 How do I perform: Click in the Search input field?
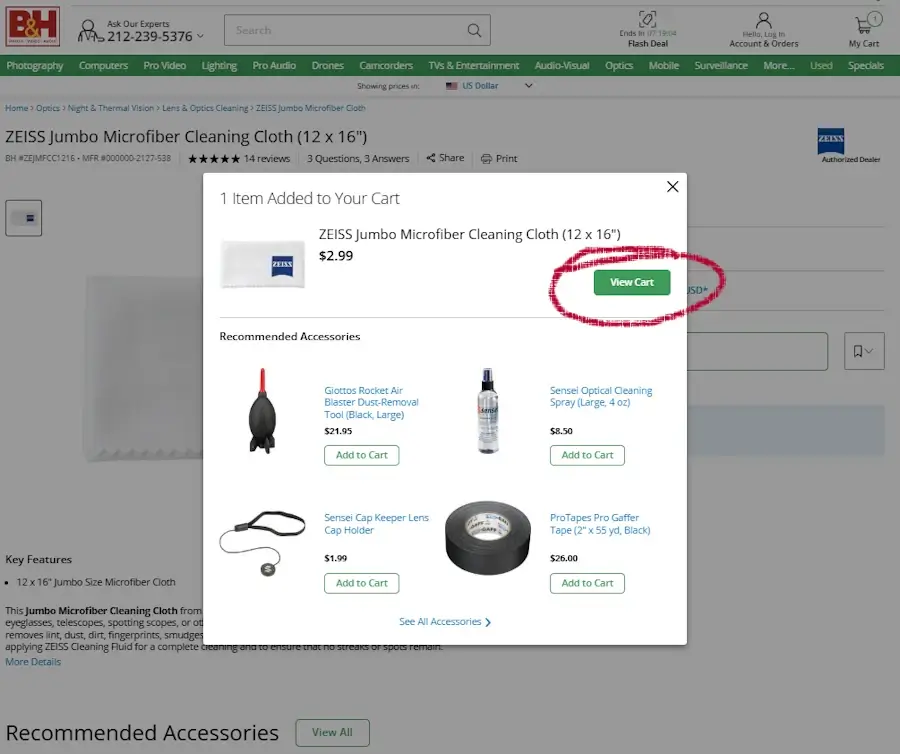point(344,30)
